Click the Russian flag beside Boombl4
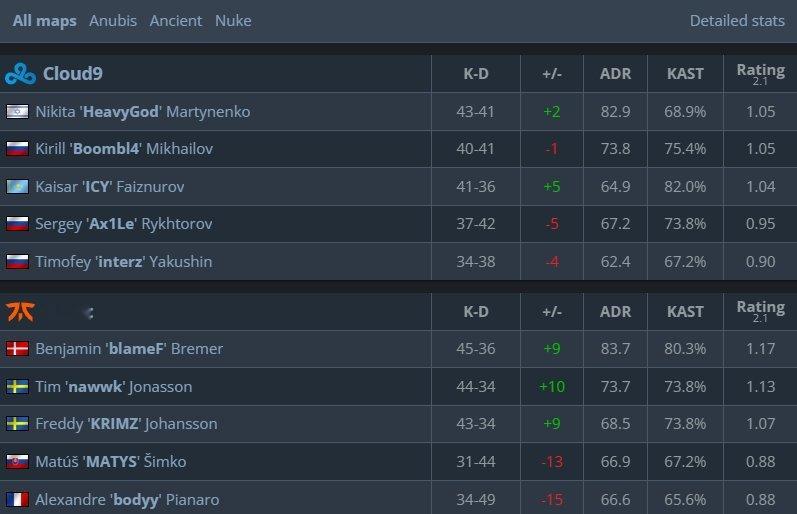 (x=17, y=148)
